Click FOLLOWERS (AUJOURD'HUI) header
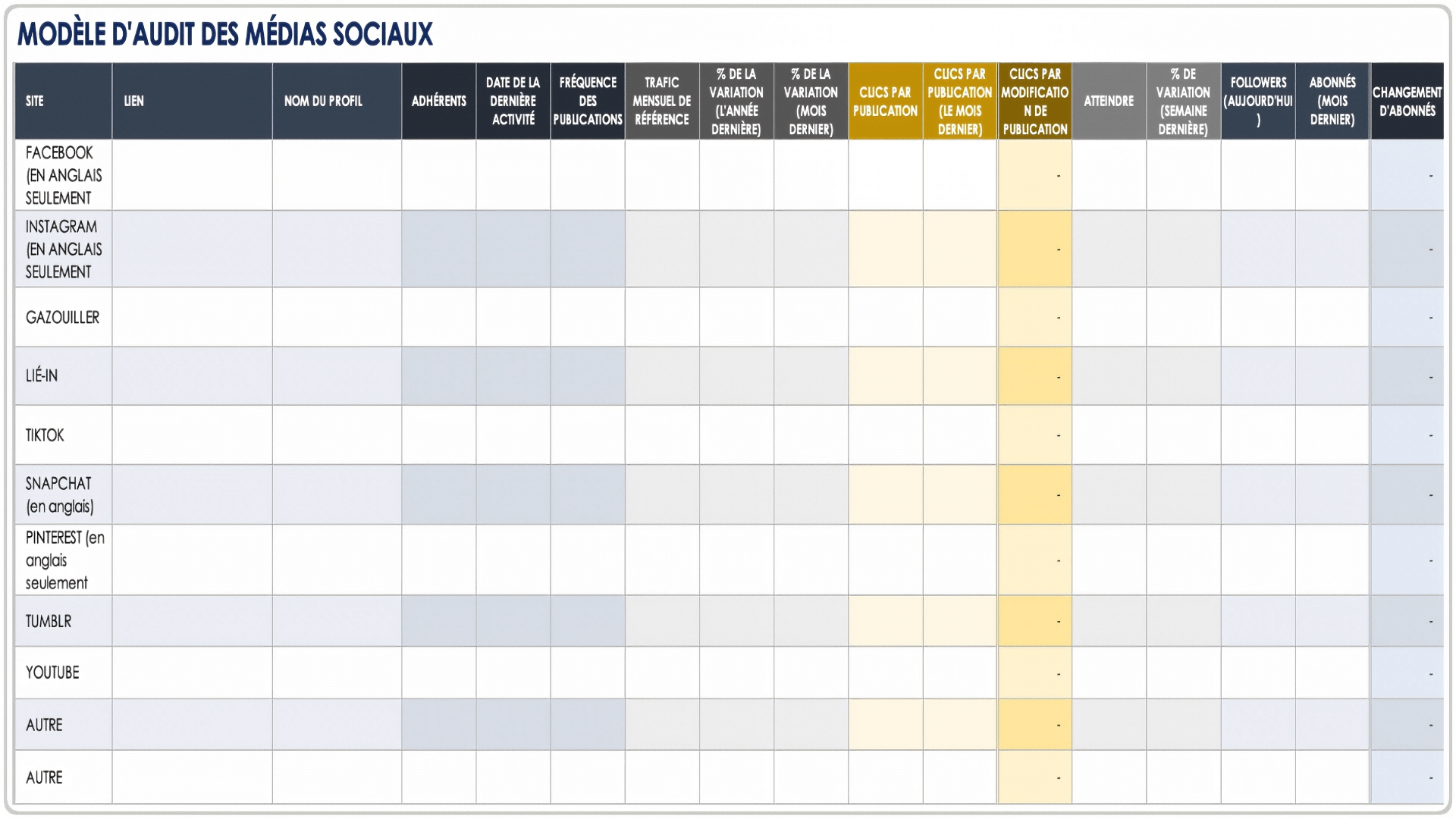Image resolution: width=1456 pixels, height=819 pixels. pyautogui.click(x=1258, y=101)
